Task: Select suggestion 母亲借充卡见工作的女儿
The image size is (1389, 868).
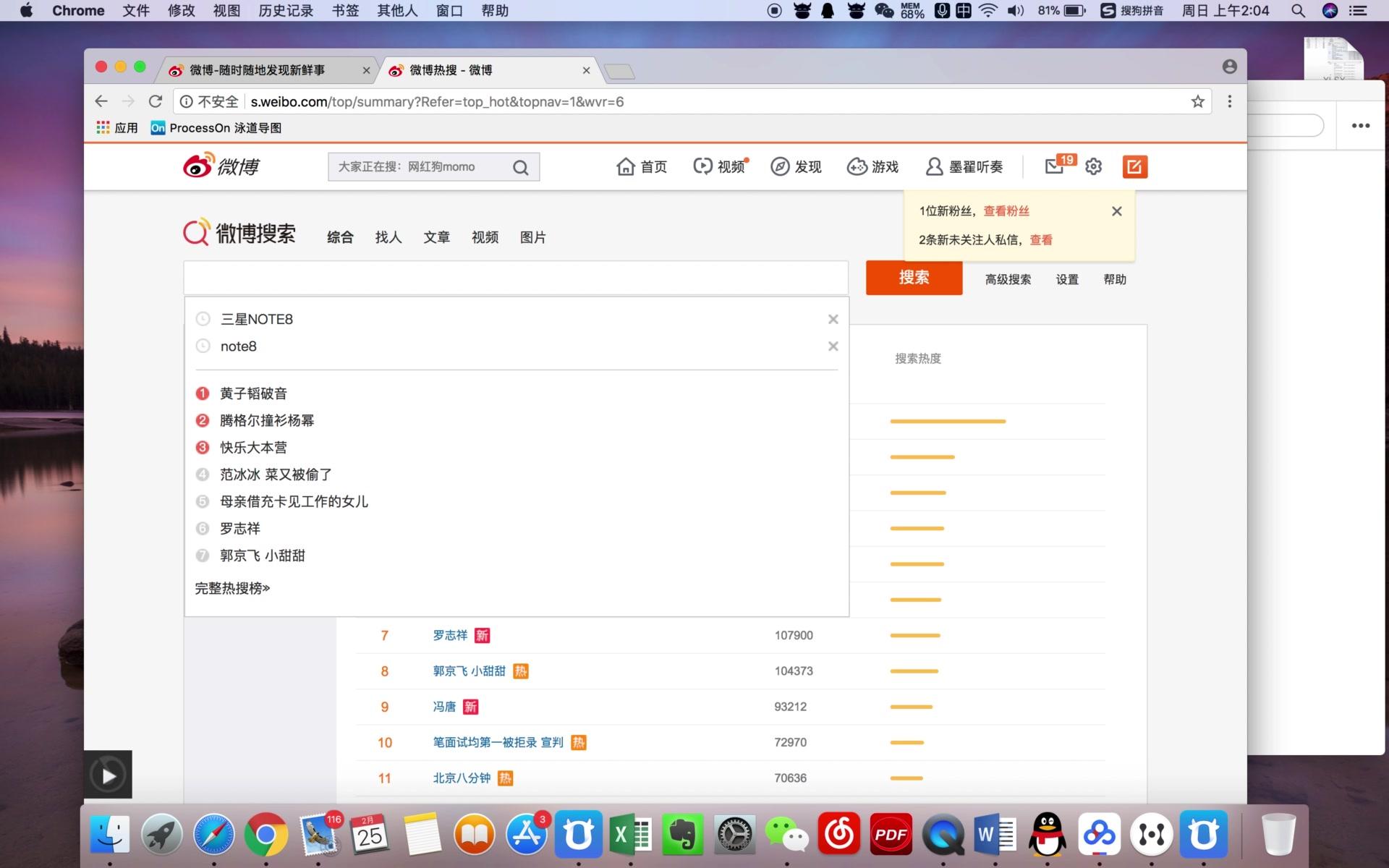Action: 294,501
